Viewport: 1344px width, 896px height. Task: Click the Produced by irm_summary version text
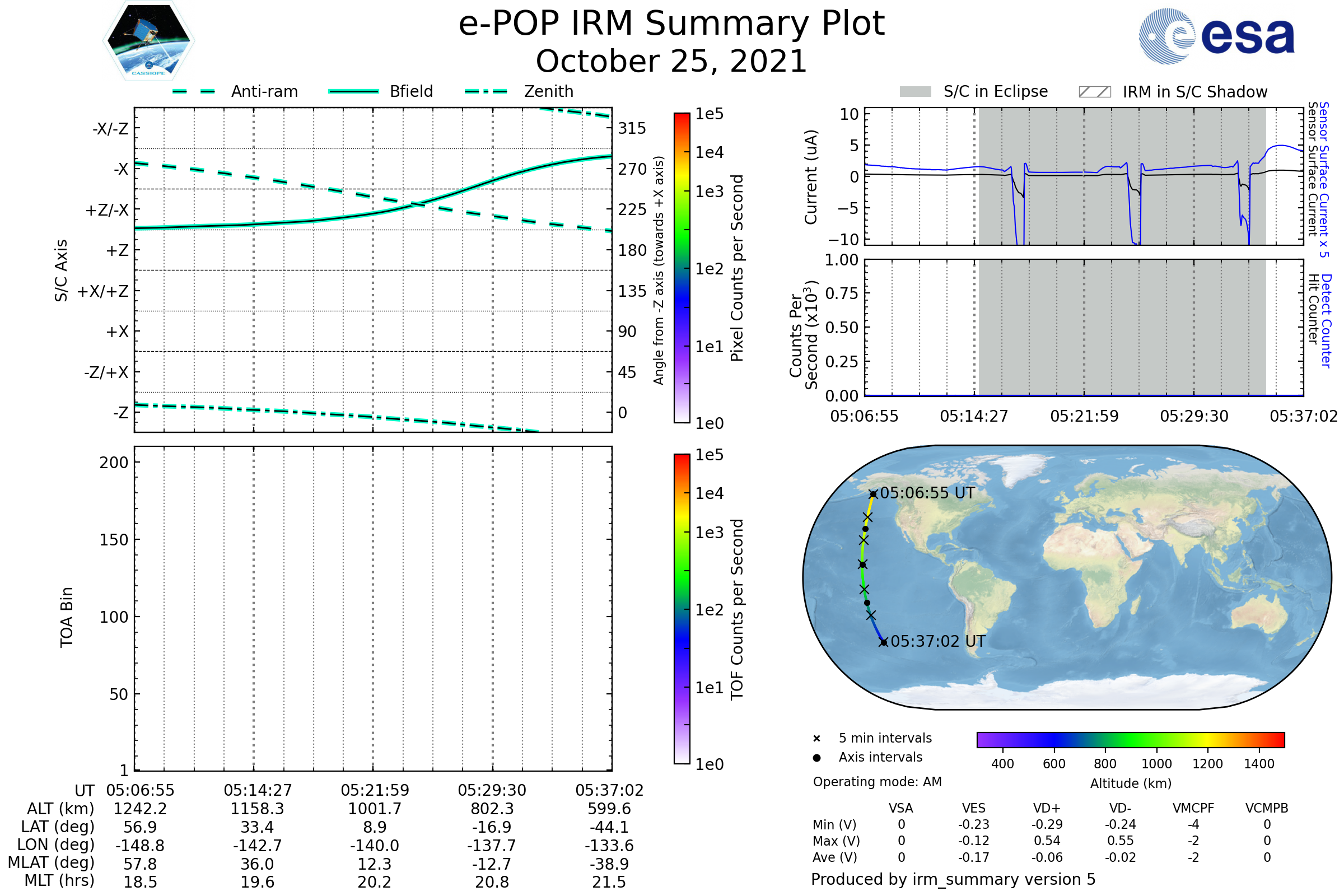click(x=953, y=879)
